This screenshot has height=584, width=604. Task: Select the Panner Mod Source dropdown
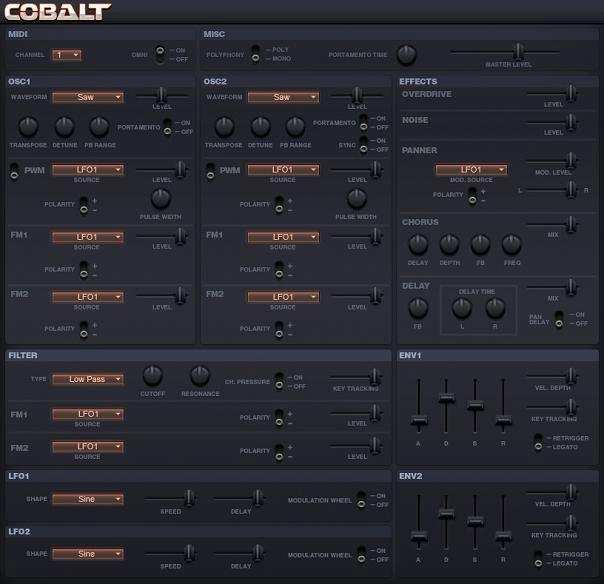click(470, 170)
